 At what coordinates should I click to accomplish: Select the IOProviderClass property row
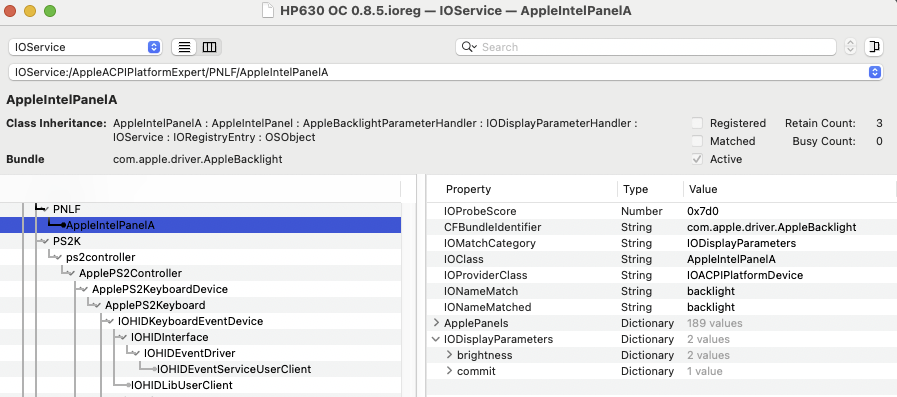click(661, 275)
